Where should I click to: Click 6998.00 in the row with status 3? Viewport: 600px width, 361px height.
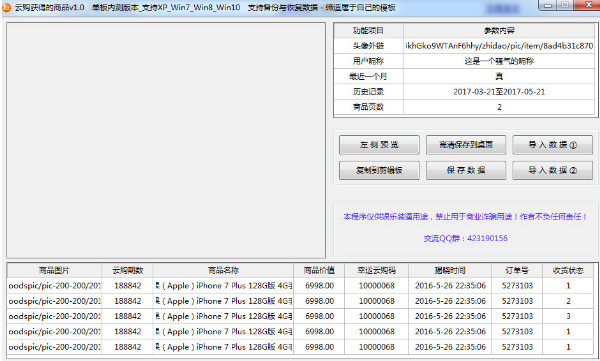[319, 317]
